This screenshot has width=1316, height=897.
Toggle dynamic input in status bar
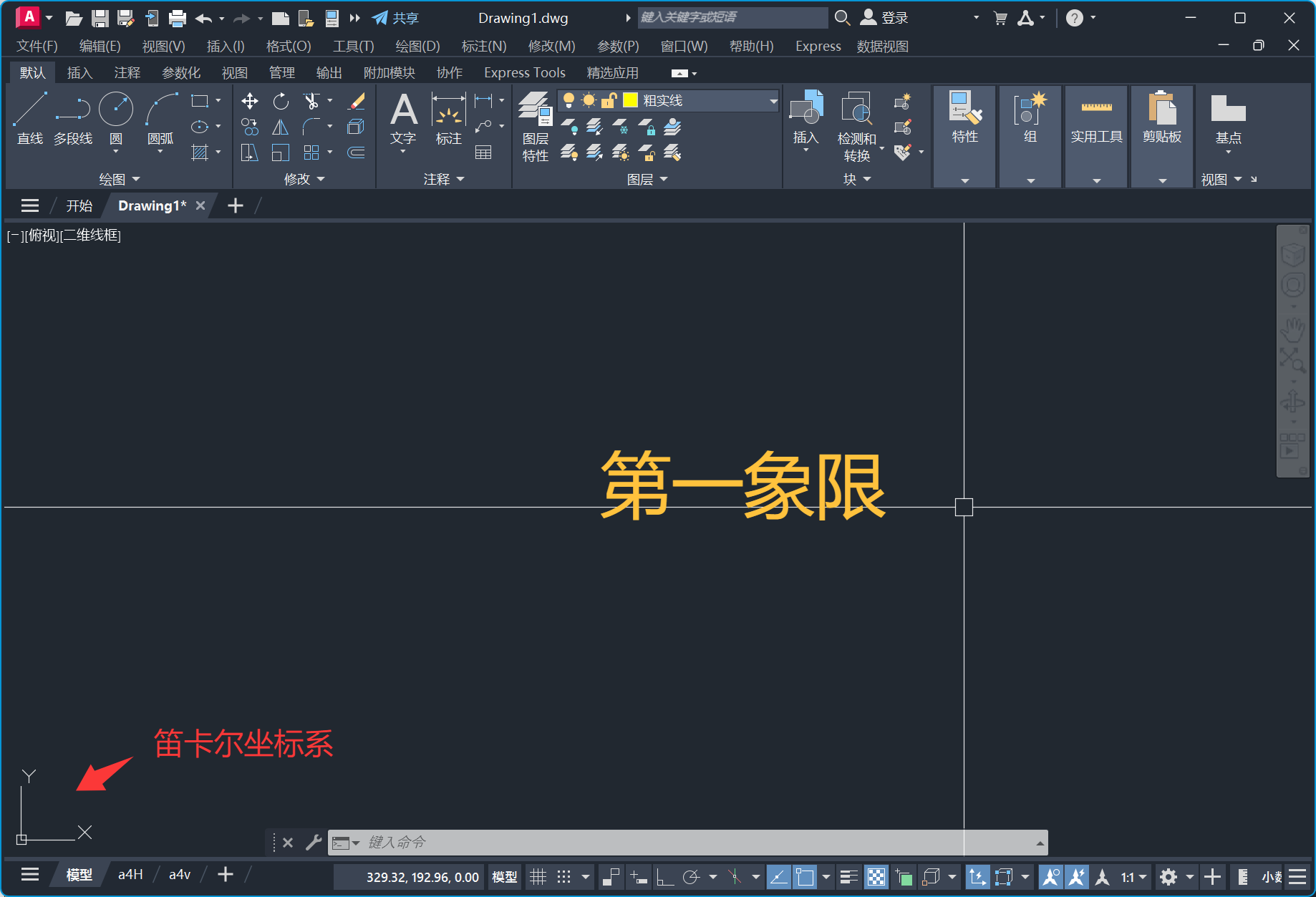[637, 877]
